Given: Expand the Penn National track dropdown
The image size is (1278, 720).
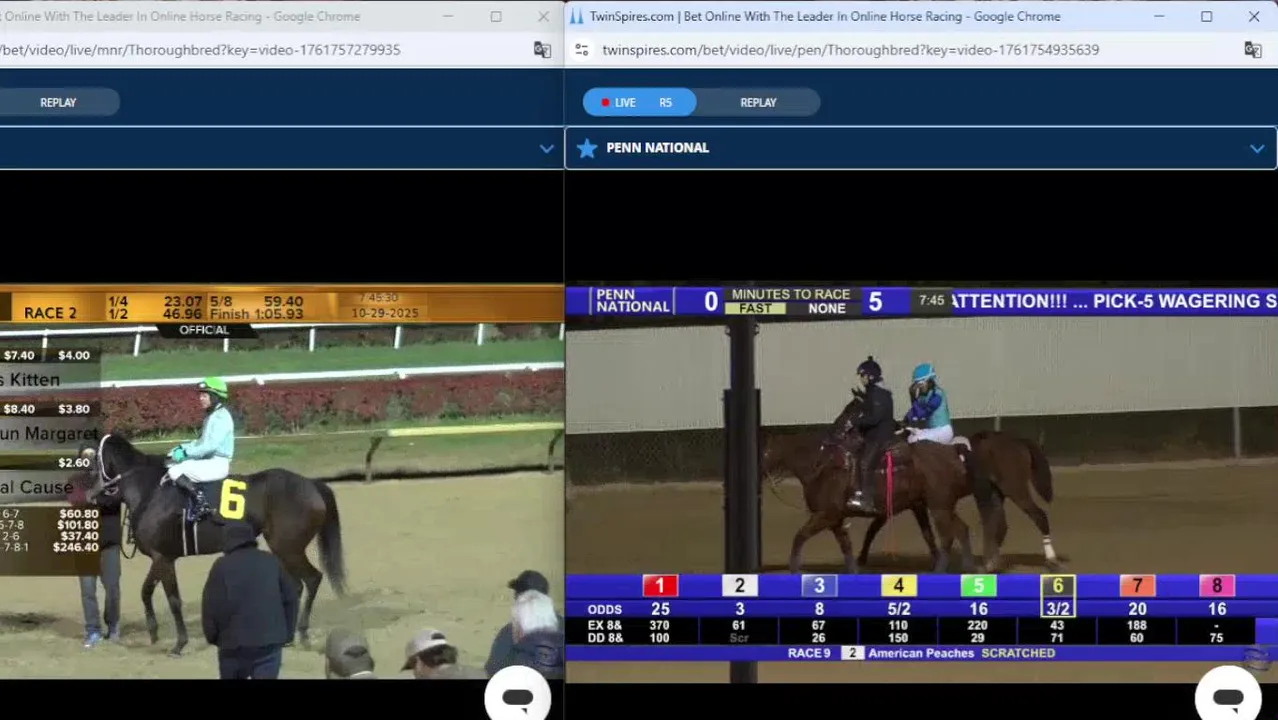Looking at the screenshot, I should tap(1257, 148).
